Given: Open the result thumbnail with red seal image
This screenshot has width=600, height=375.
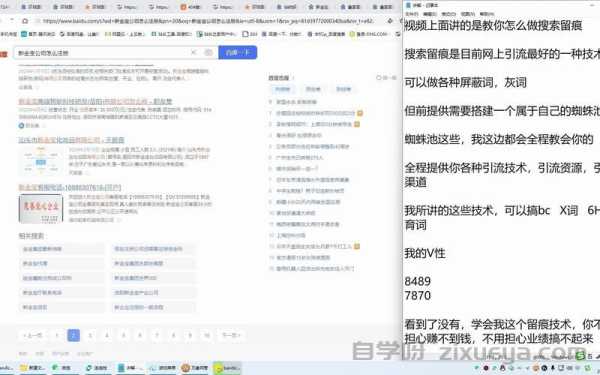Looking at the screenshot, I should tap(41, 209).
